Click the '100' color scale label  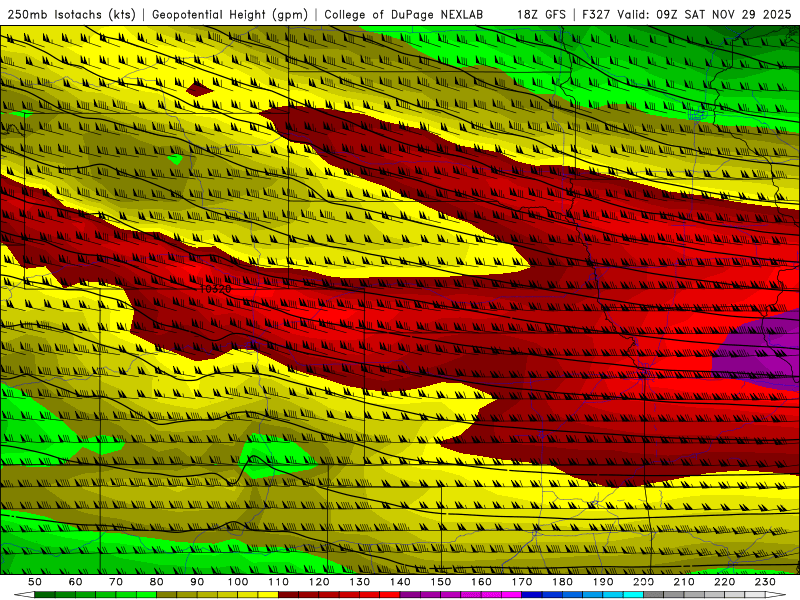coord(238,582)
